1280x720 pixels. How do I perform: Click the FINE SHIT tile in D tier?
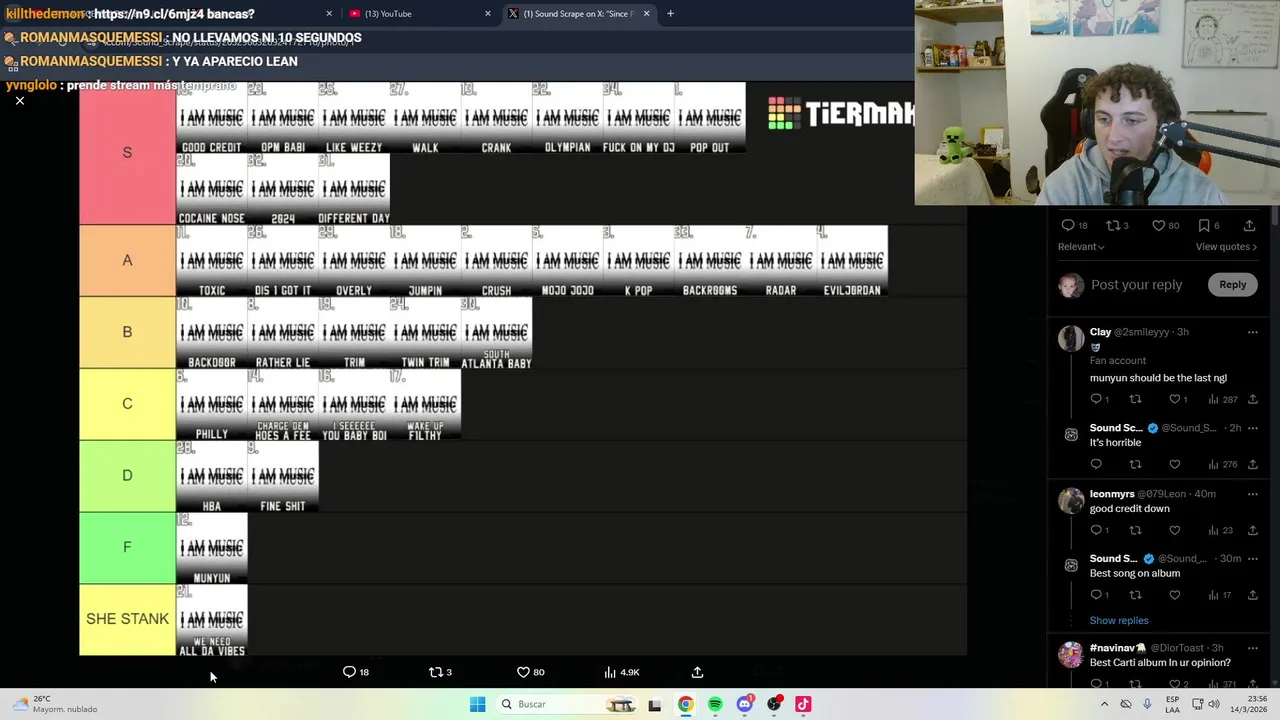283,476
